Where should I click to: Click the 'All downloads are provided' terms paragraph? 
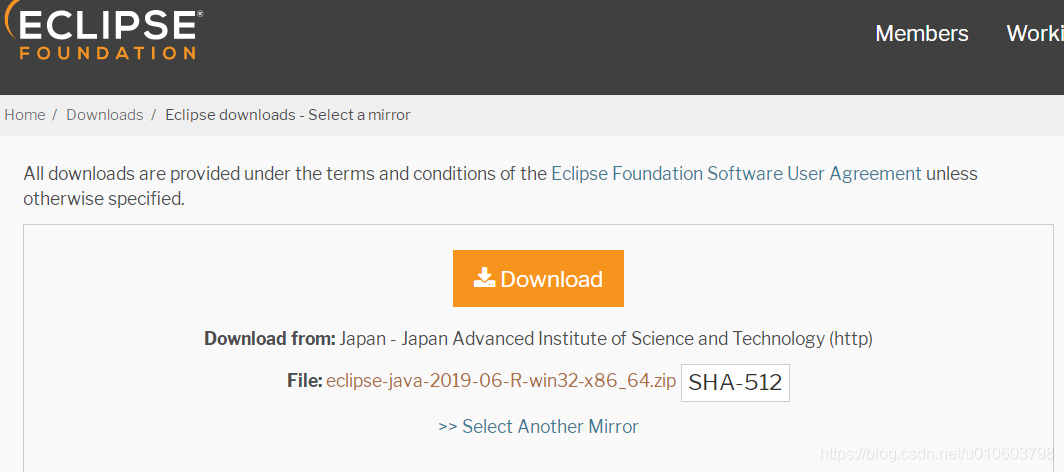[x=500, y=186]
